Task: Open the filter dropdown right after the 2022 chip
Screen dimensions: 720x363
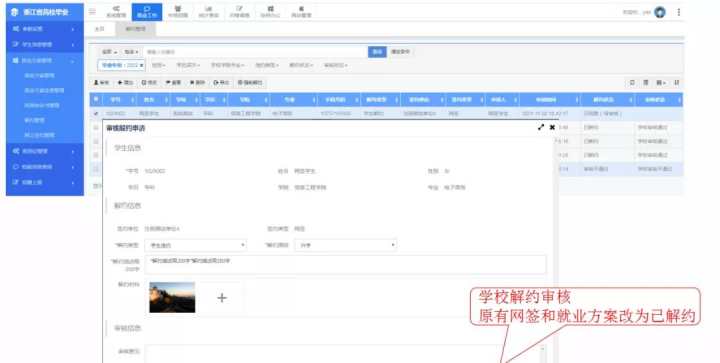Action: (x=158, y=65)
